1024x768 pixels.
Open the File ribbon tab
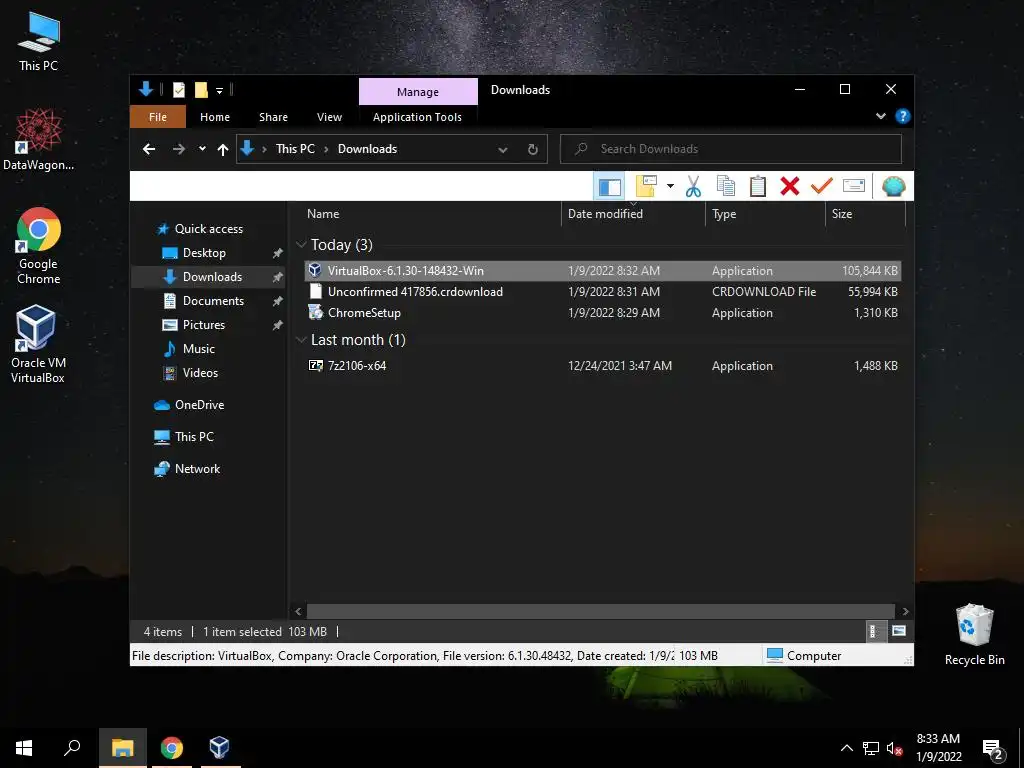(x=157, y=117)
